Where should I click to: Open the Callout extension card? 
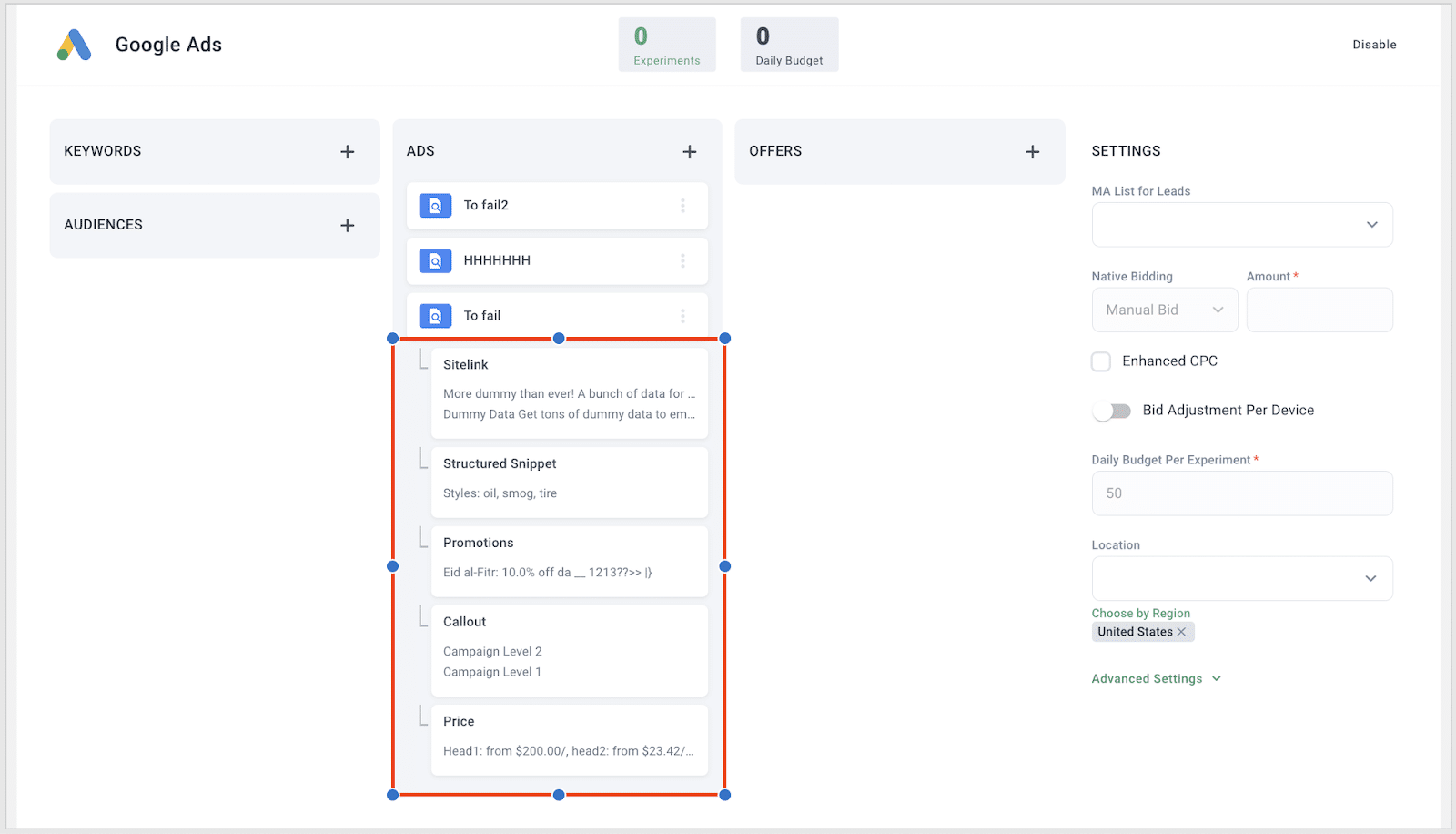point(570,651)
